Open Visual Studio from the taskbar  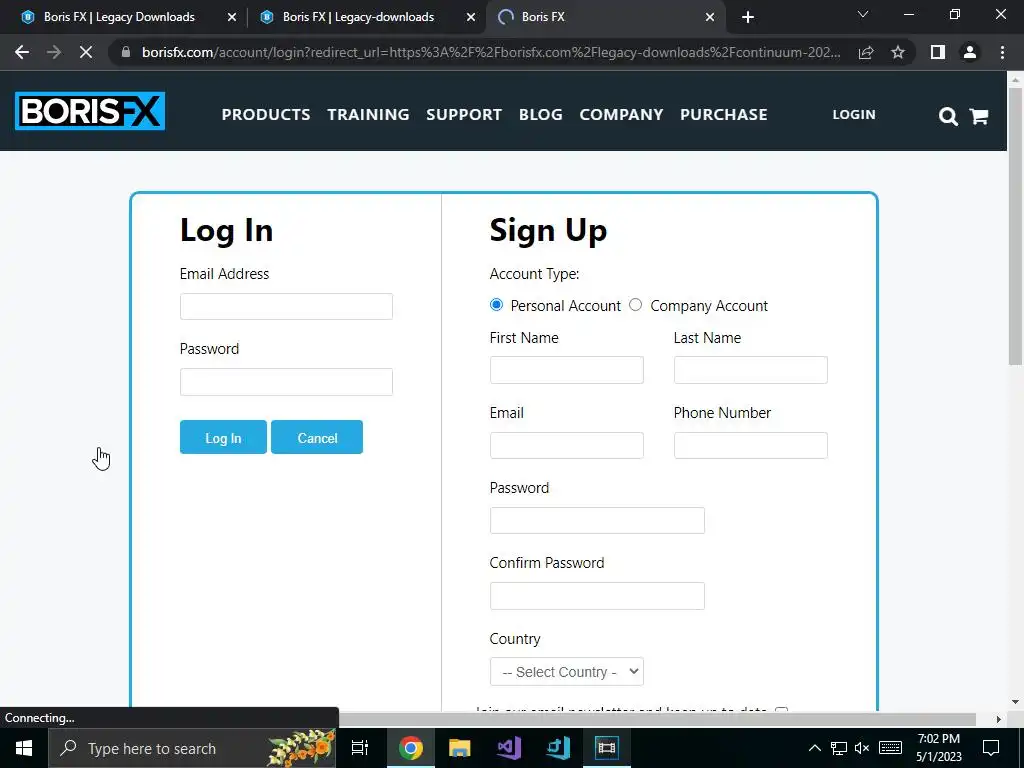(x=509, y=748)
